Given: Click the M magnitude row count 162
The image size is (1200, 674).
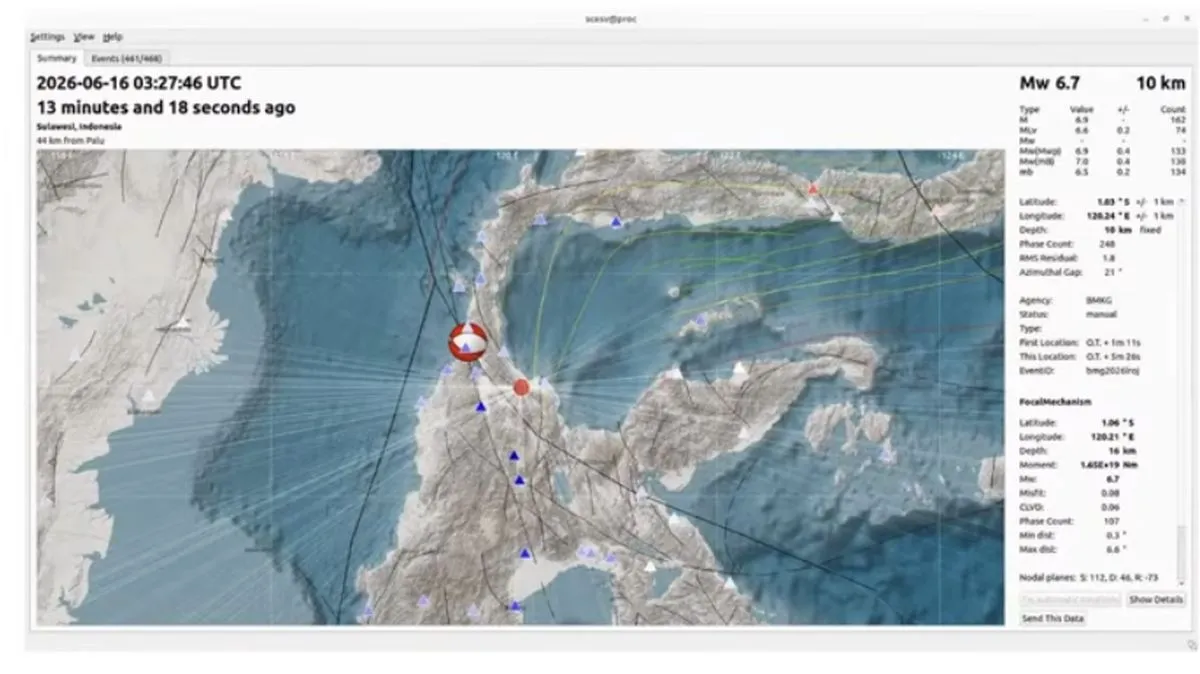Looking at the screenshot, I should 1177,120.
